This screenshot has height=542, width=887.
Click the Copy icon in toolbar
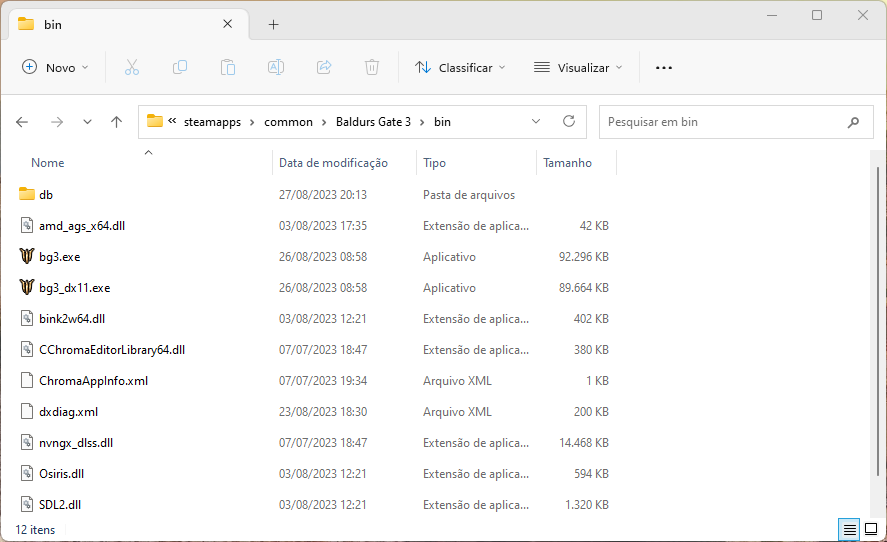[180, 67]
